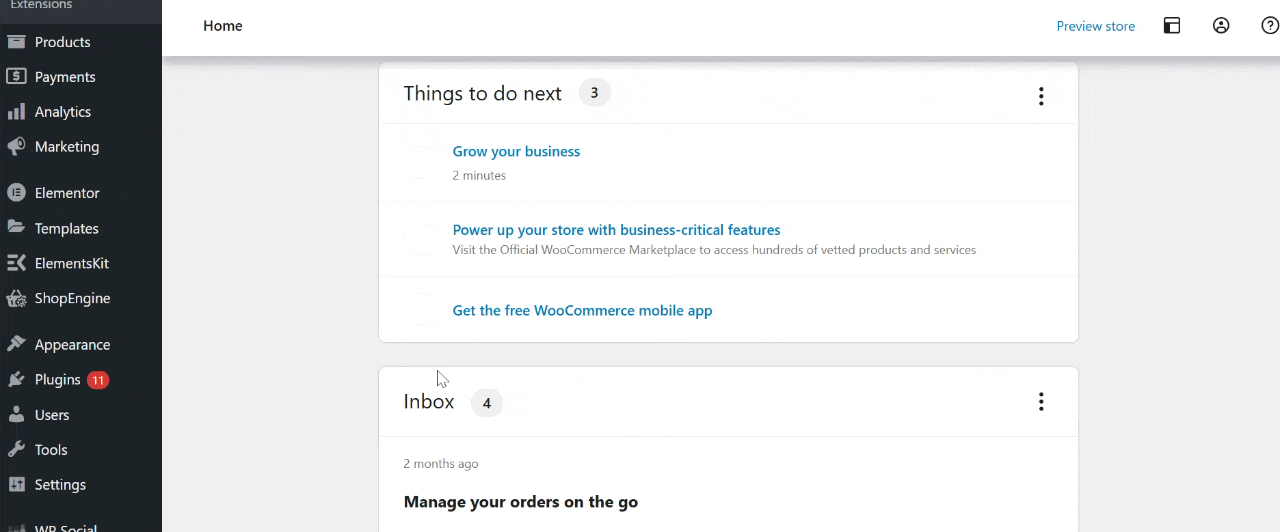The height and width of the screenshot is (532, 1280).
Task: Click the Home page title
Action: coord(223,26)
